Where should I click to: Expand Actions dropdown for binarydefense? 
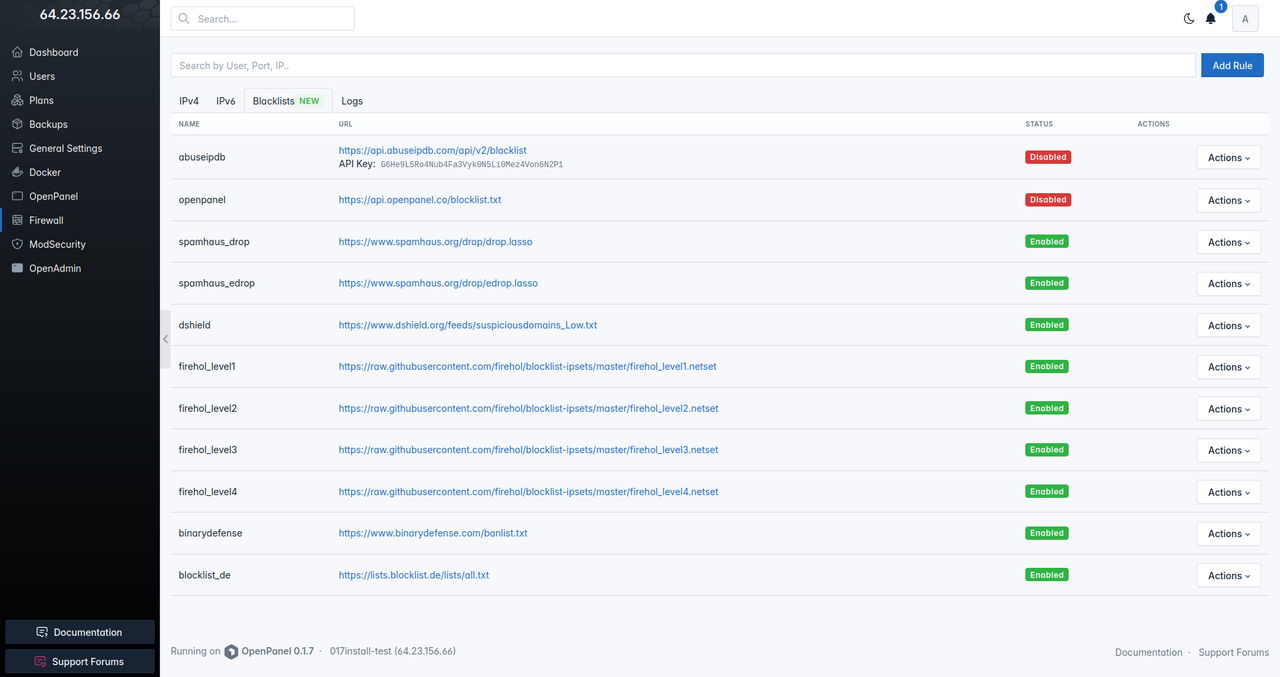(x=1229, y=534)
